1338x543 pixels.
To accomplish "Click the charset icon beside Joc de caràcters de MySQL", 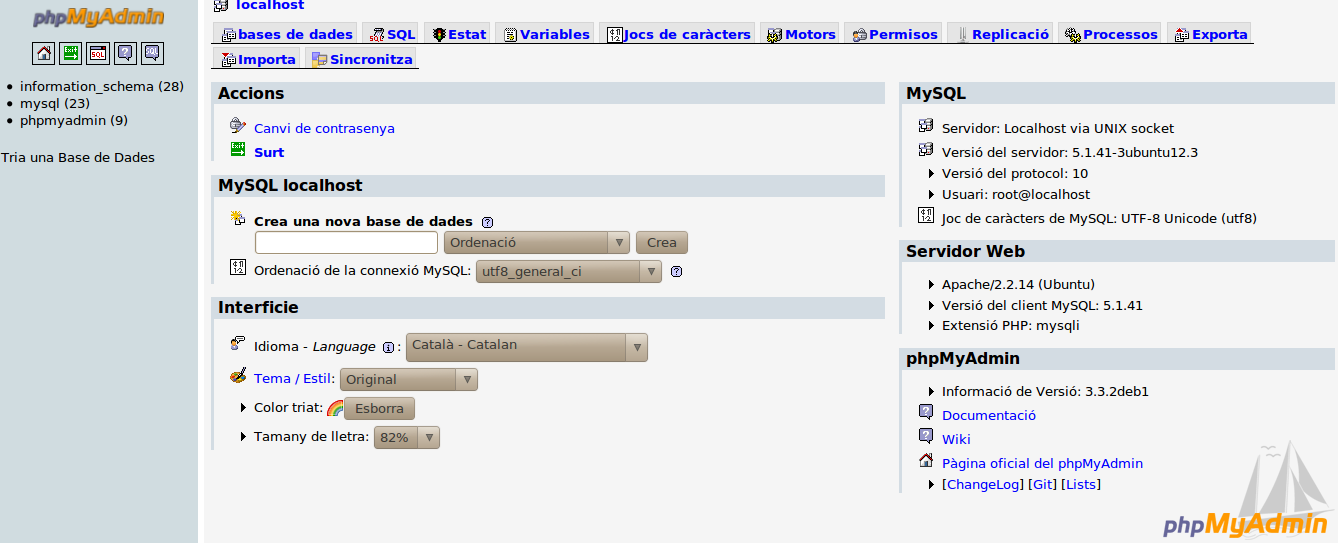I will pos(926,216).
